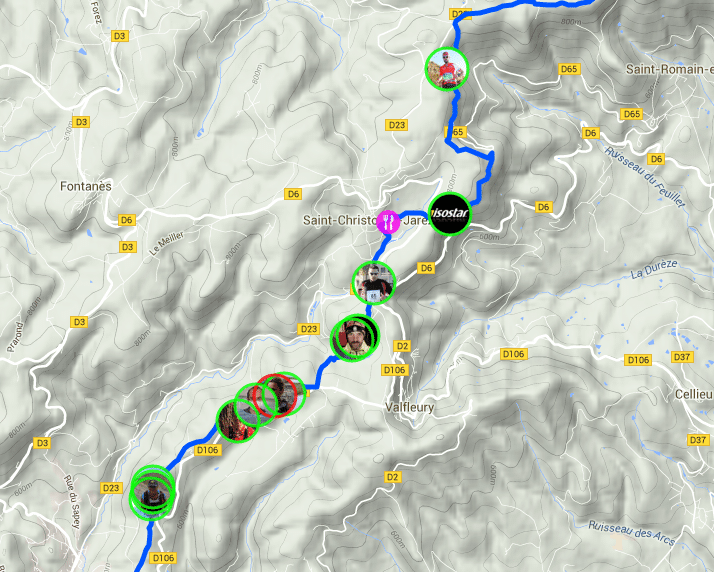Click the Valfleury town label
This screenshot has width=714, height=572.
pyautogui.click(x=409, y=407)
